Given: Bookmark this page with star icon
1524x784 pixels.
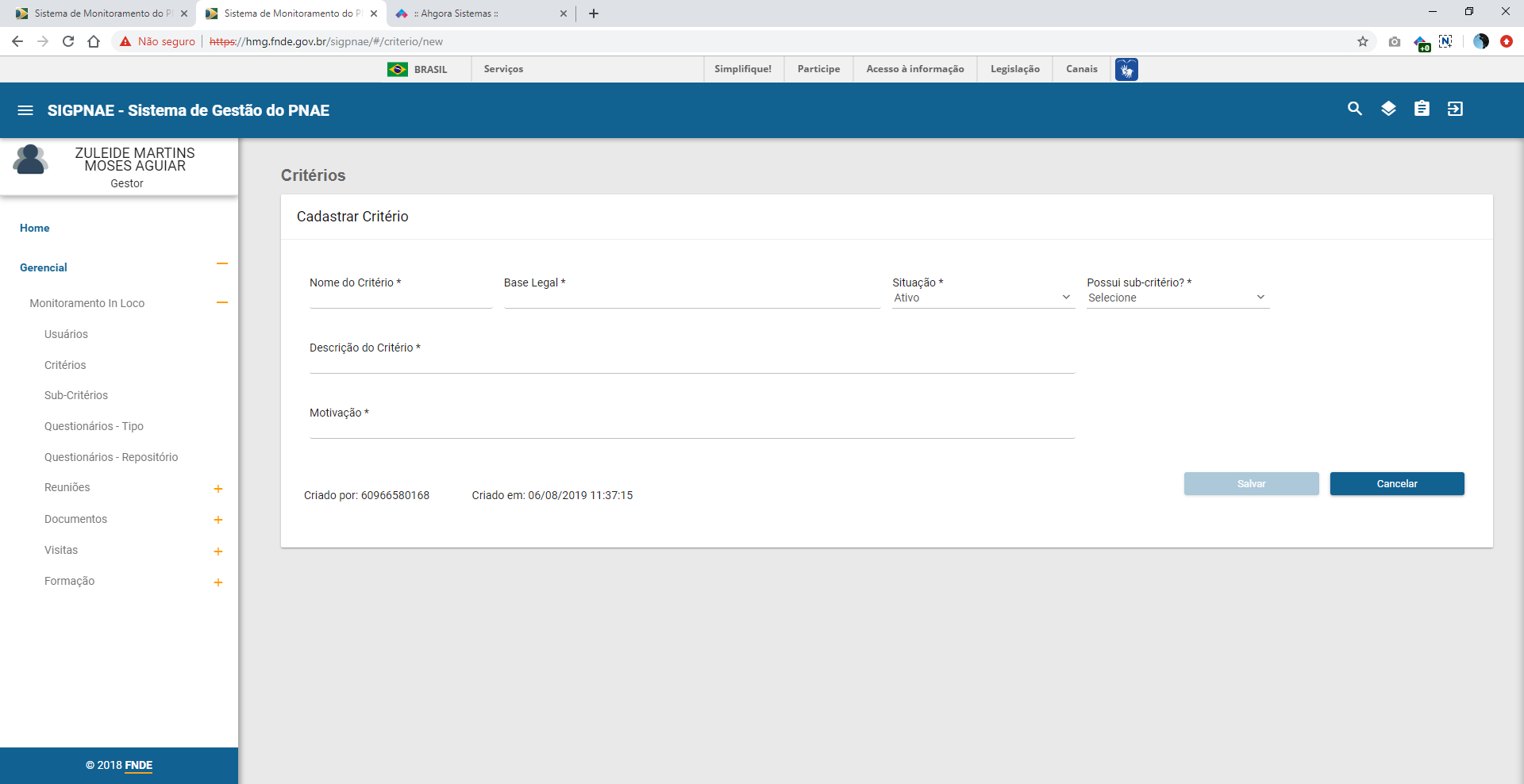Looking at the screenshot, I should tap(1362, 41).
